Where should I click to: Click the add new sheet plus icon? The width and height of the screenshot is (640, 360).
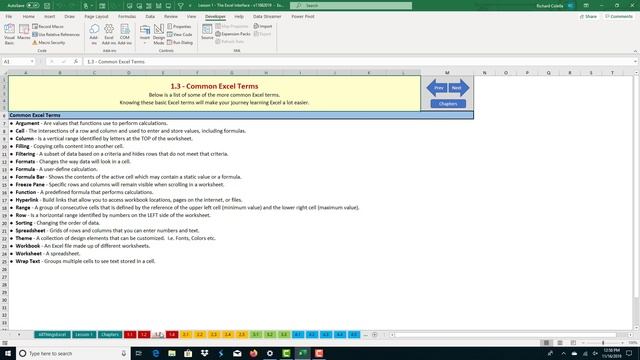point(374,335)
